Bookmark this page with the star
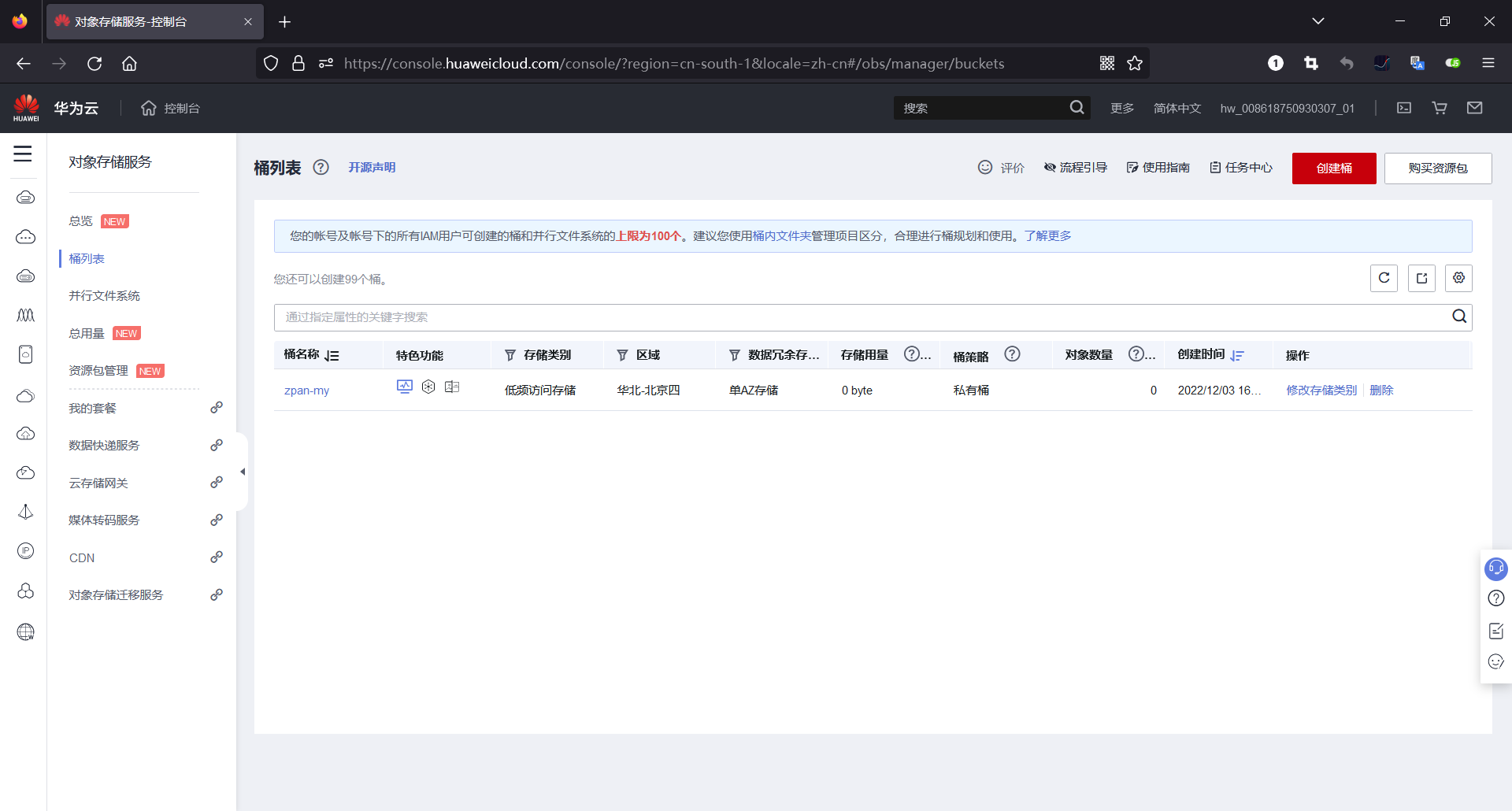Screen dimensions: 1512x811 1135,63
